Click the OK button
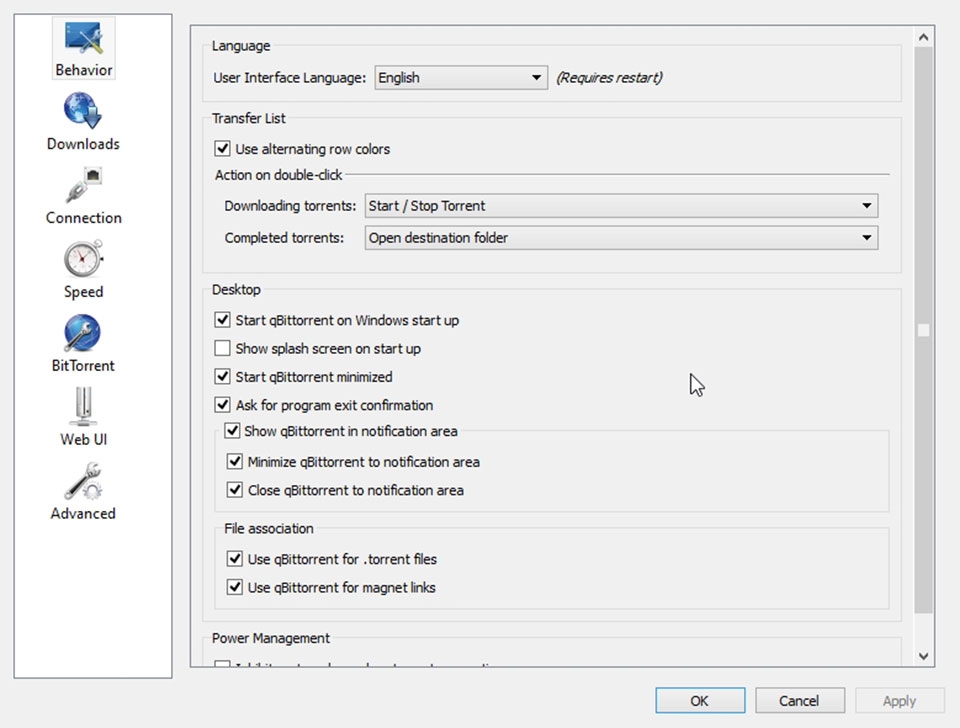 pyautogui.click(x=700, y=700)
